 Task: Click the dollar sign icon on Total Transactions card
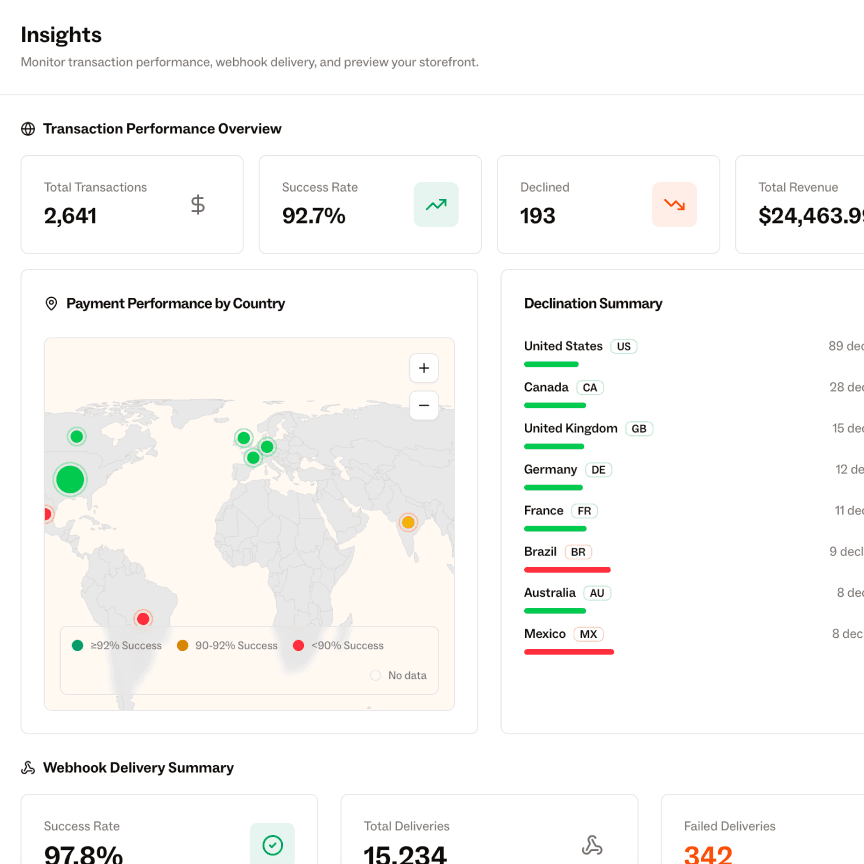[x=197, y=204]
